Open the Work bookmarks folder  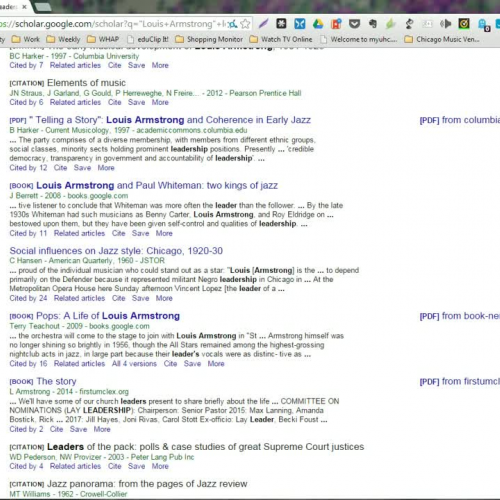point(26,39)
